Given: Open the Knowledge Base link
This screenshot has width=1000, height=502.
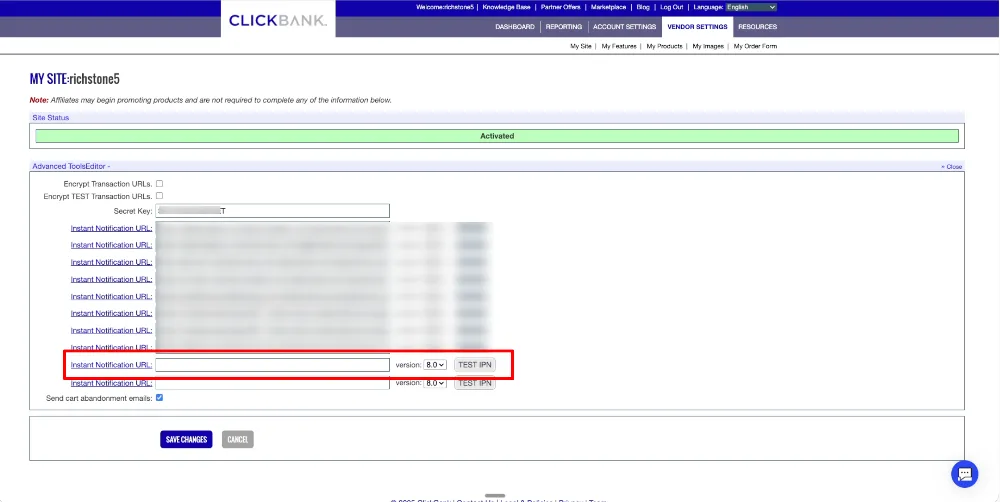Looking at the screenshot, I should (x=506, y=7).
